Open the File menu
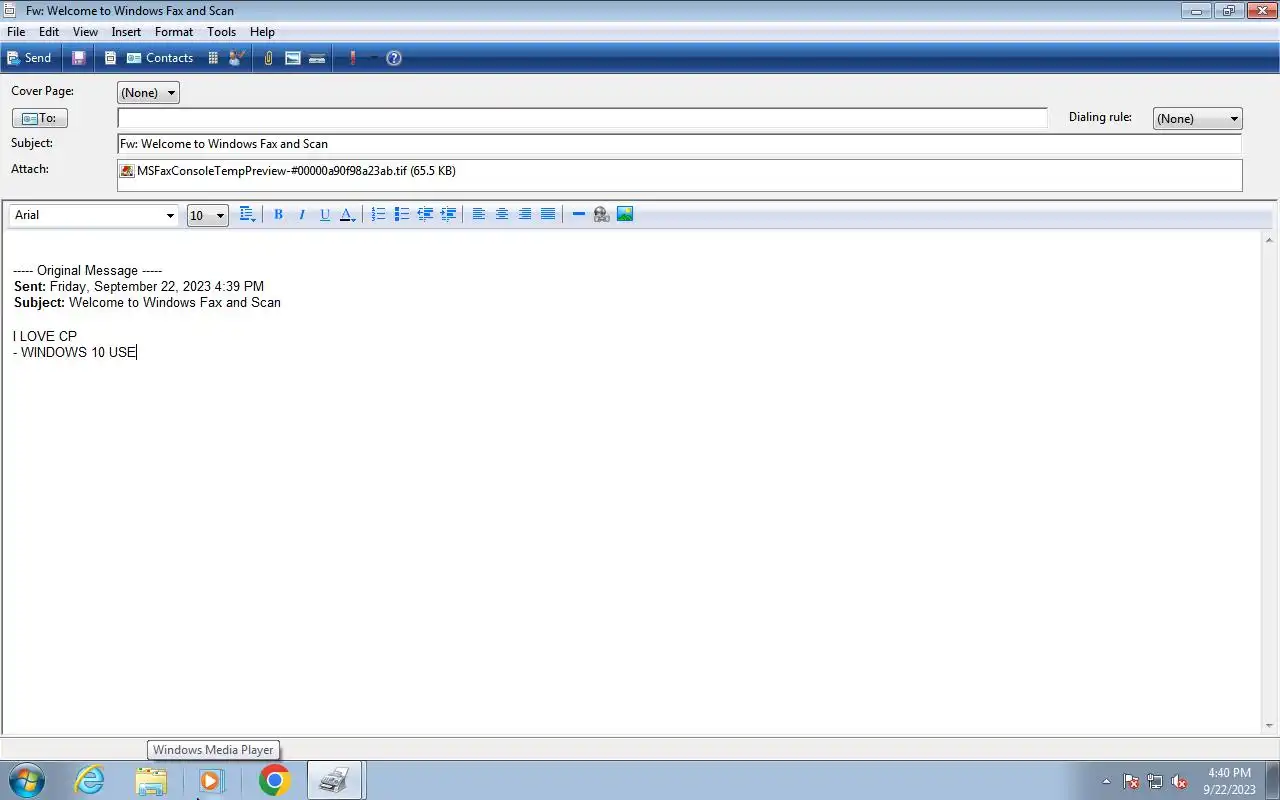 click(16, 32)
